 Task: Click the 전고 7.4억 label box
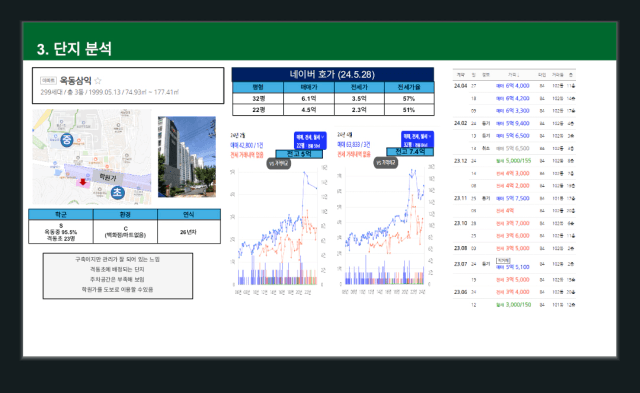(x=410, y=151)
